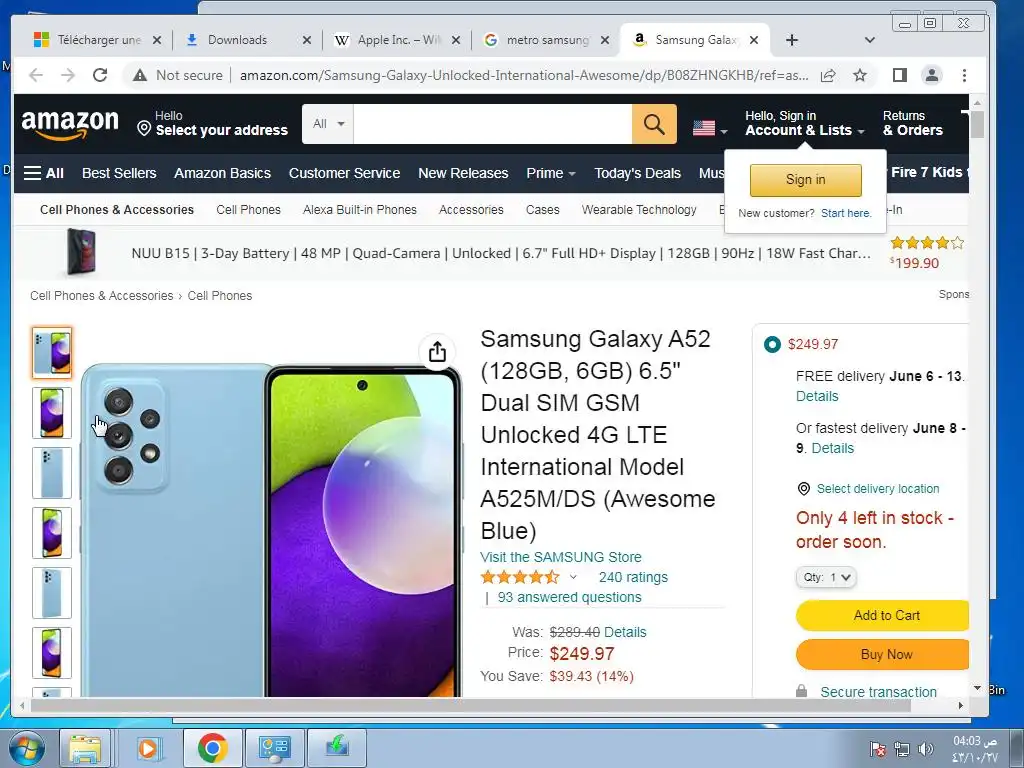Click the Chrome icon in the taskbar
The image size is (1024, 768).
click(x=212, y=748)
